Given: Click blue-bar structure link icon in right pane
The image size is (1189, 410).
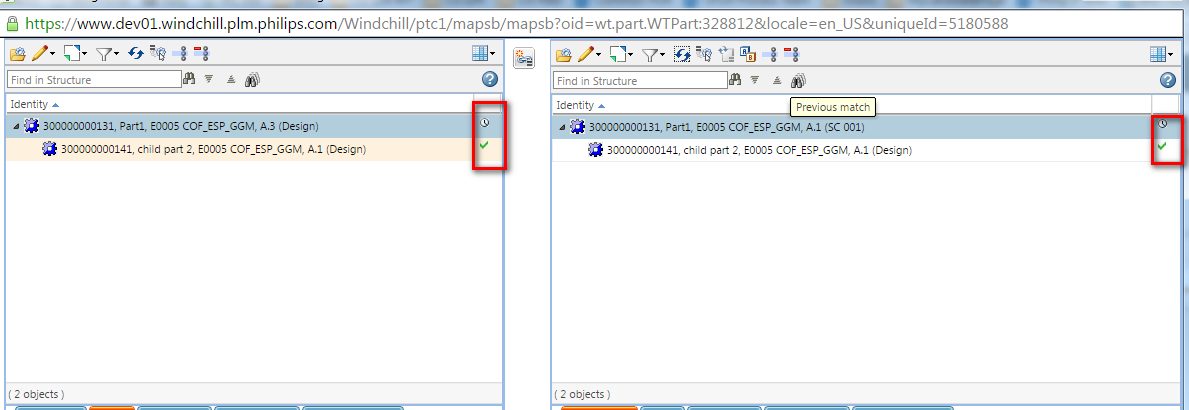Looking at the screenshot, I should pyautogui.click(x=770, y=55).
